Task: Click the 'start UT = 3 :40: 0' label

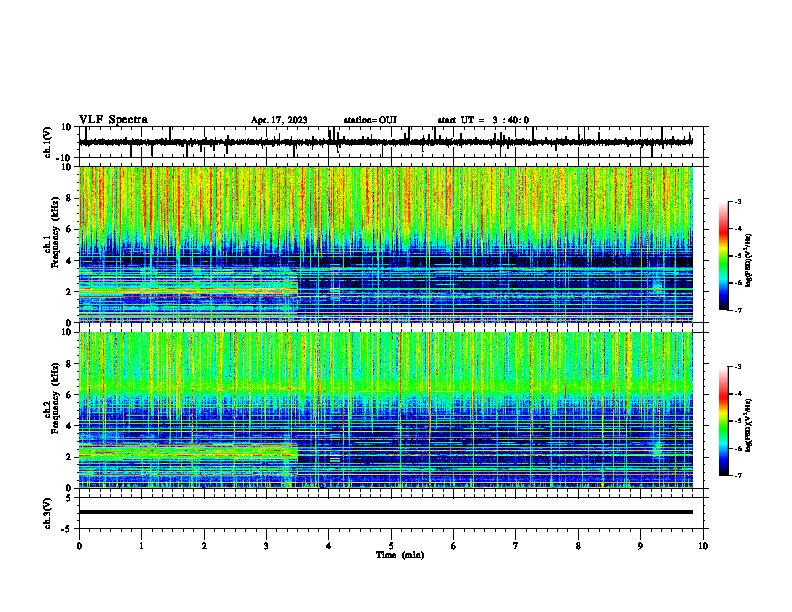Action: [483, 120]
